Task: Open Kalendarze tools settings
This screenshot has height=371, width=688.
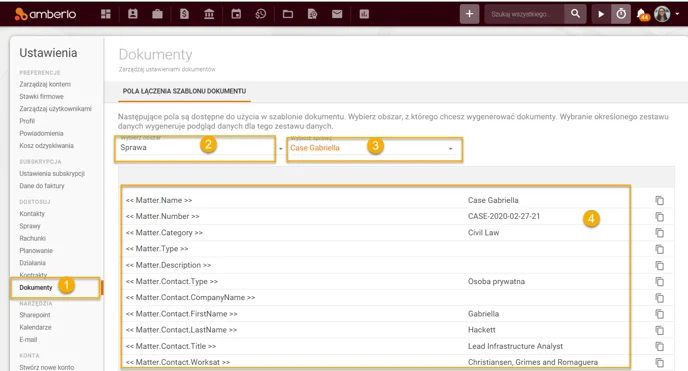Action: pos(35,328)
